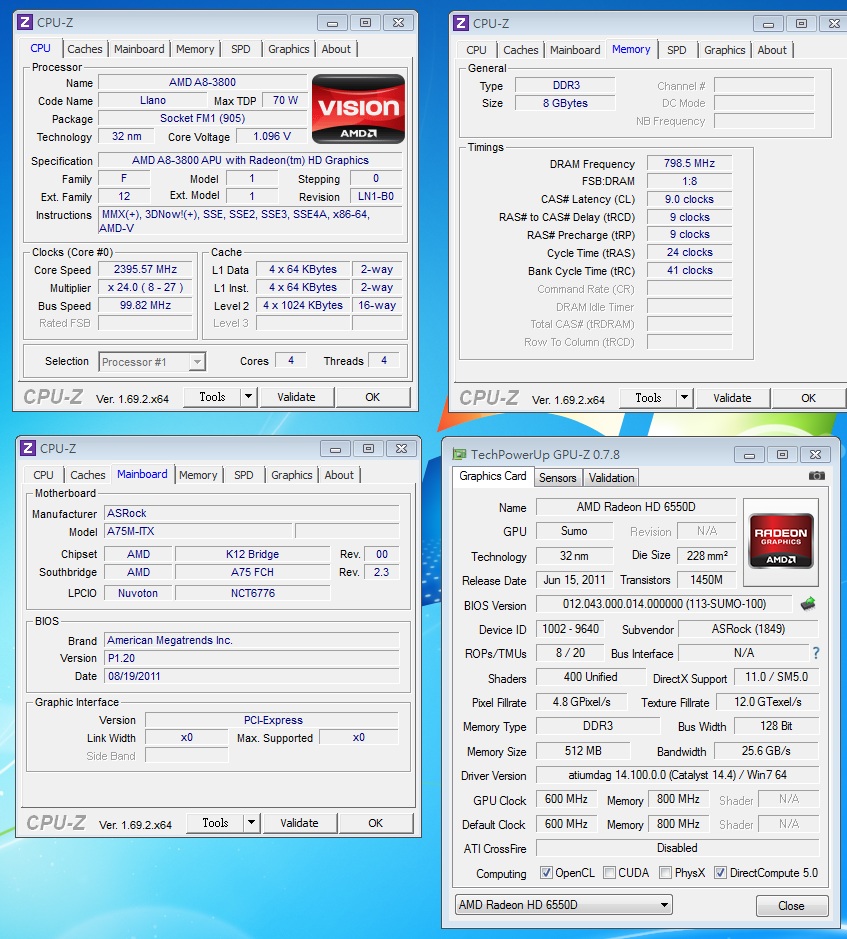
Task: Click the Bank Cycle Time 41 clocks value
Action: point(689,270)
